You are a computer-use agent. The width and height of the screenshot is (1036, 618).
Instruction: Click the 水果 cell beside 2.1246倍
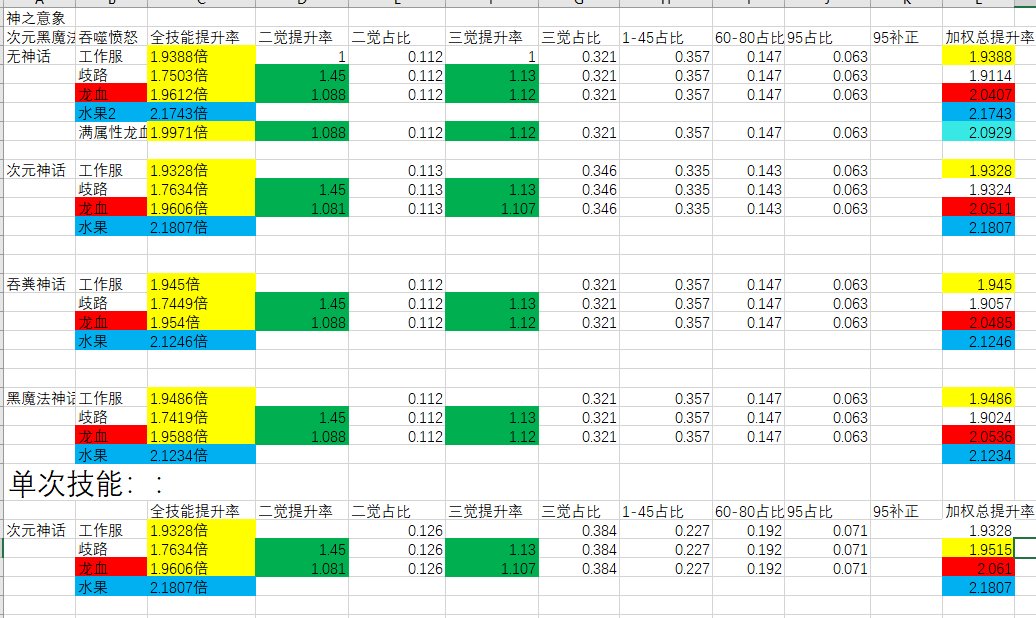coord(111,341)
